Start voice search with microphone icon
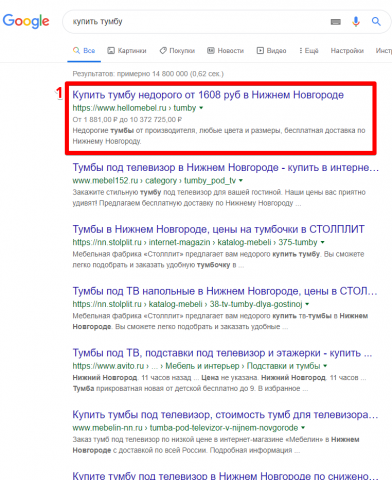Screen dimensions: 392x480 356,22
